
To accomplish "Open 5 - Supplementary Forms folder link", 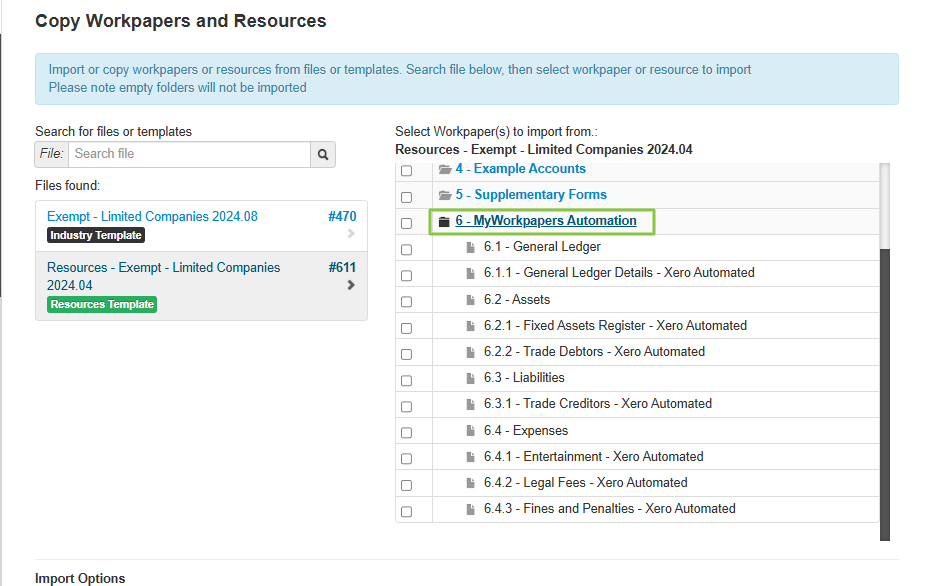I will coord(531,195).
